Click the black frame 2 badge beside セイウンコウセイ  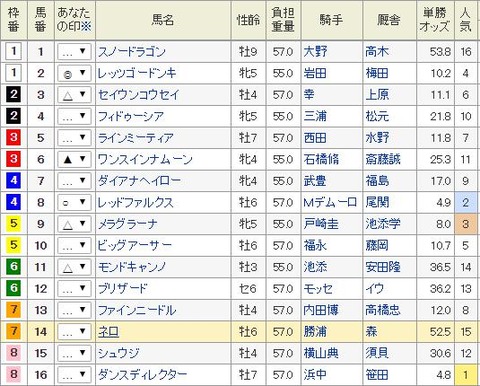[13, 94]
